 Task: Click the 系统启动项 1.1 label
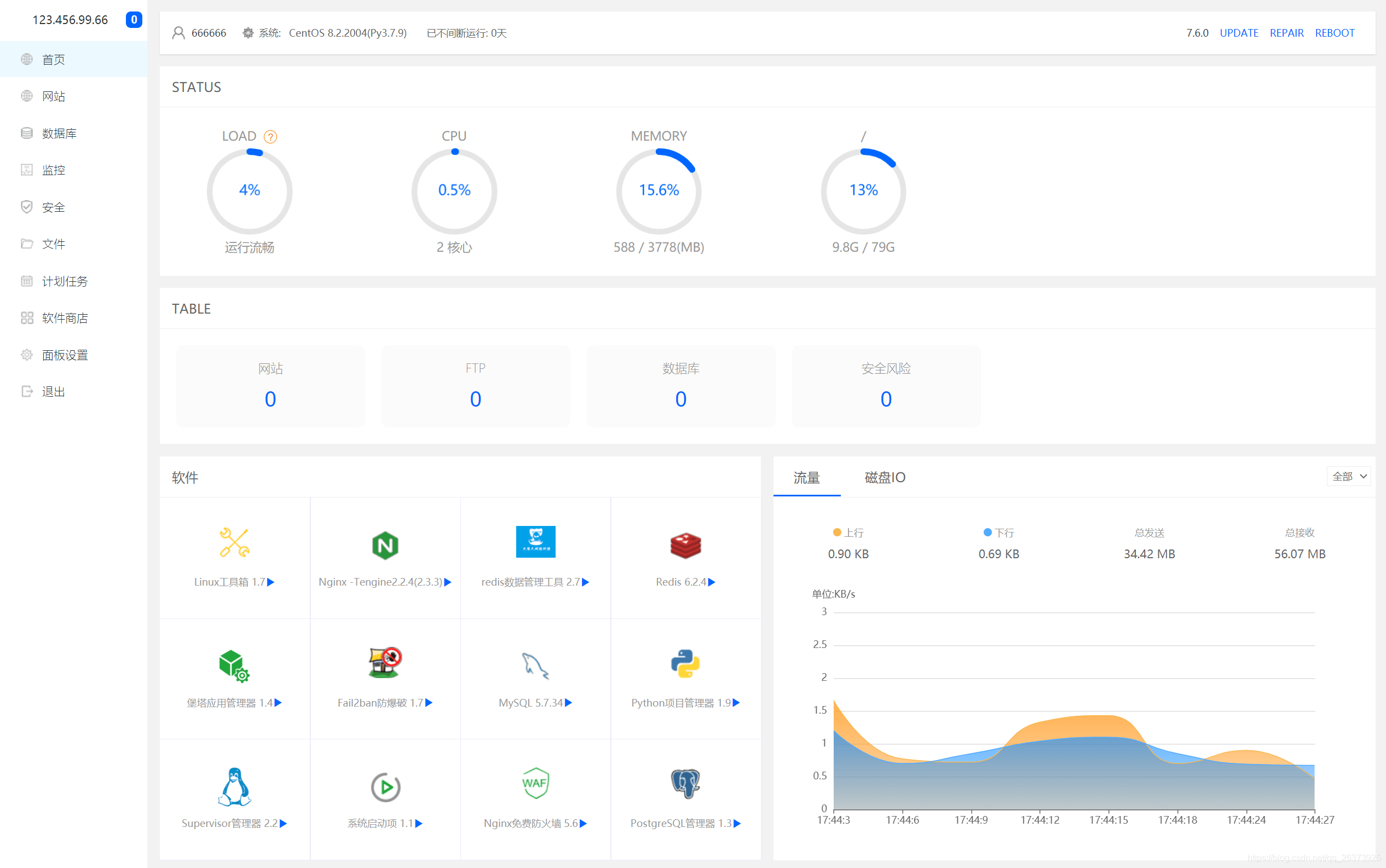coord(380,823)
